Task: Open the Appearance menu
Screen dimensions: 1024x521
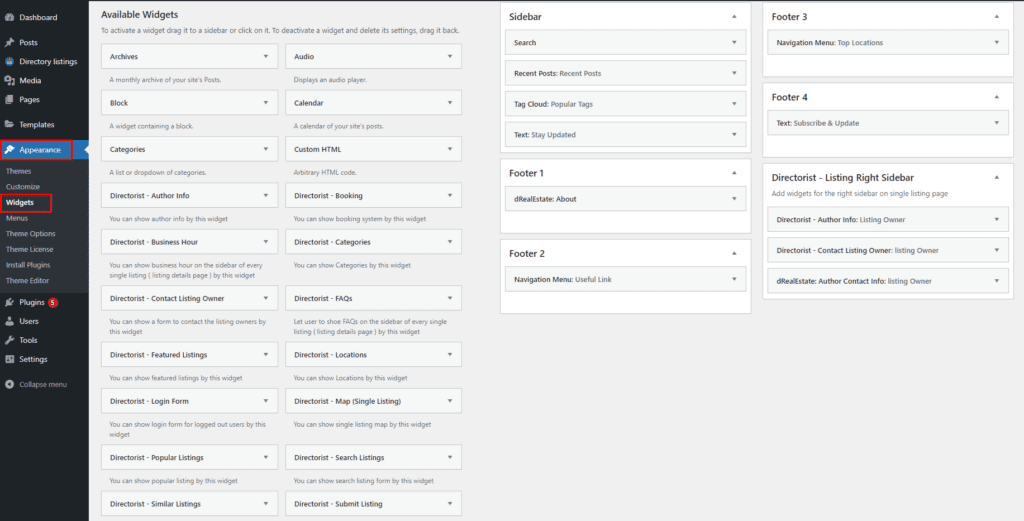Action: 39,150
